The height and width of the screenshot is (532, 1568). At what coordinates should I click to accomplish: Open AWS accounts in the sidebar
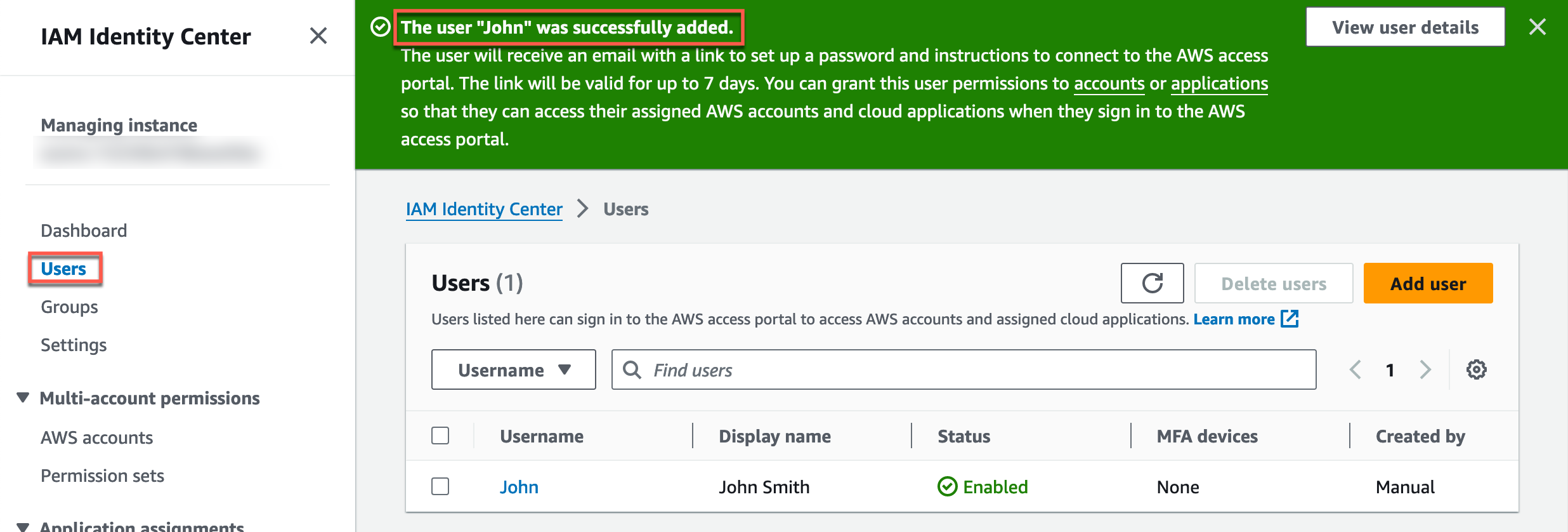[96, 437]
